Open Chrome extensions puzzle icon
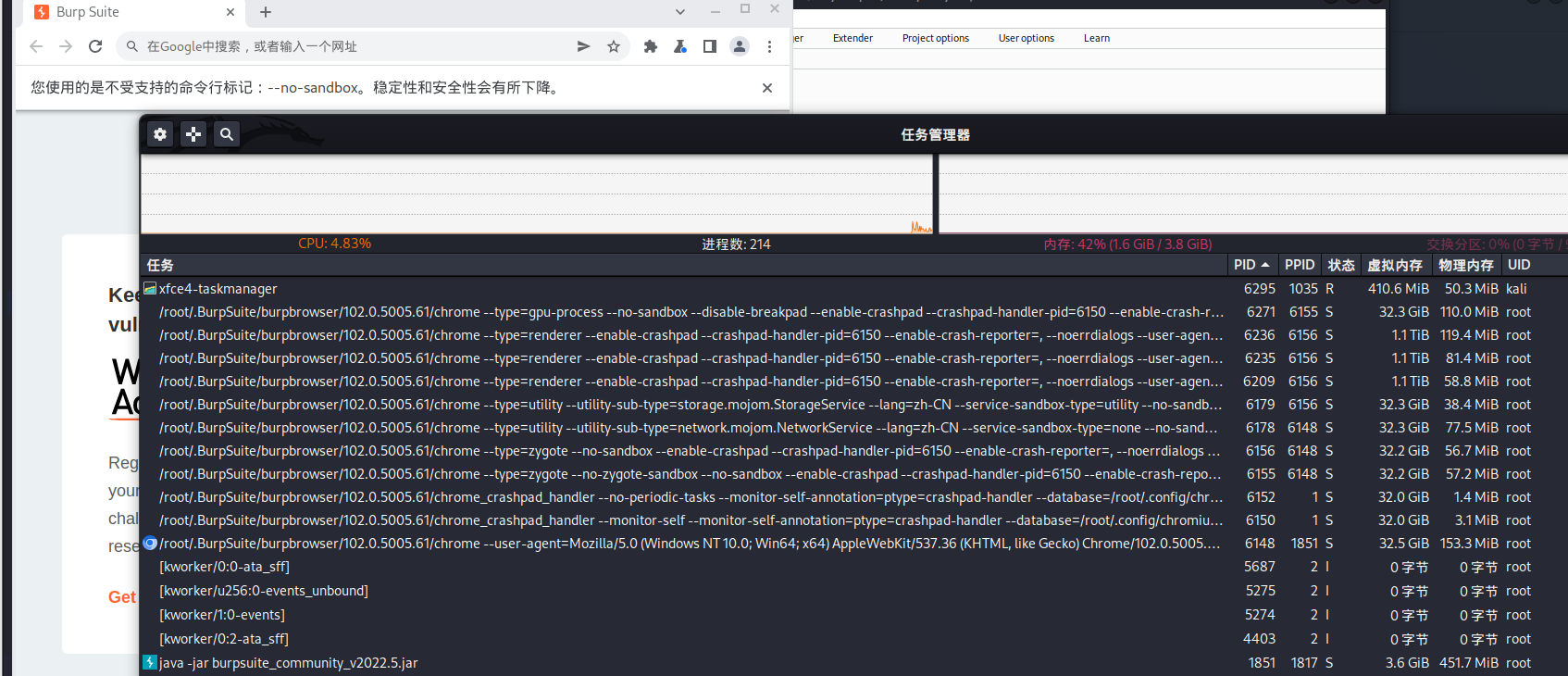Image resolution: width=1568 pixels, height=676 pixels. coord(651,46)
